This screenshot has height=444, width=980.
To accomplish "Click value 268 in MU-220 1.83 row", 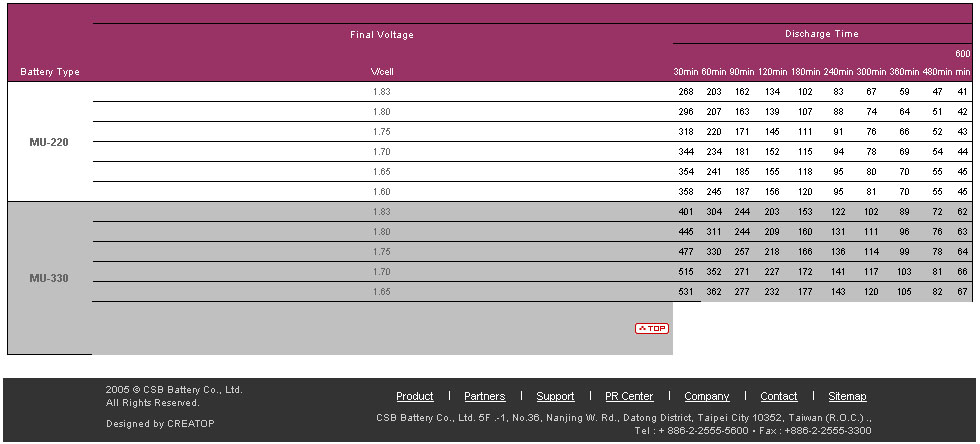I will pos(686,92).
